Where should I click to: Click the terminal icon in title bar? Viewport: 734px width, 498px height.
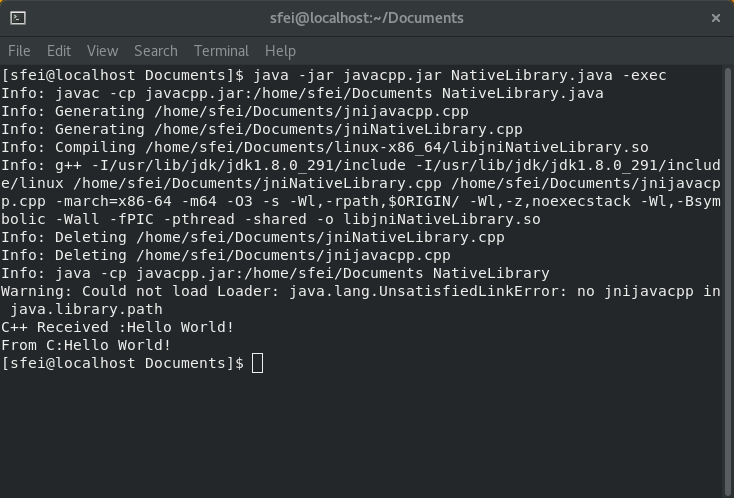click(18, 18)
